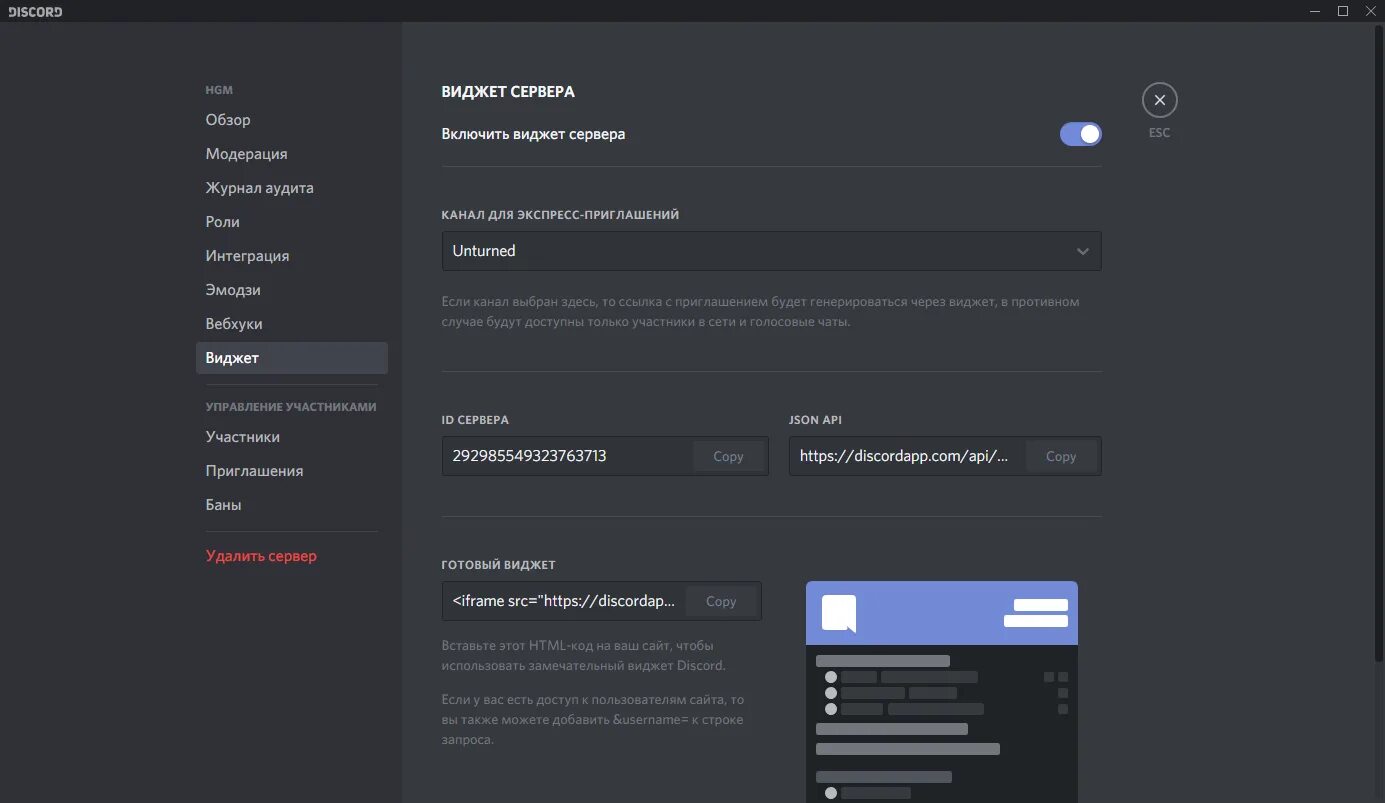Click the Включить виджет сервера label
1385x803 pixels.
click(x=533, y=134)
